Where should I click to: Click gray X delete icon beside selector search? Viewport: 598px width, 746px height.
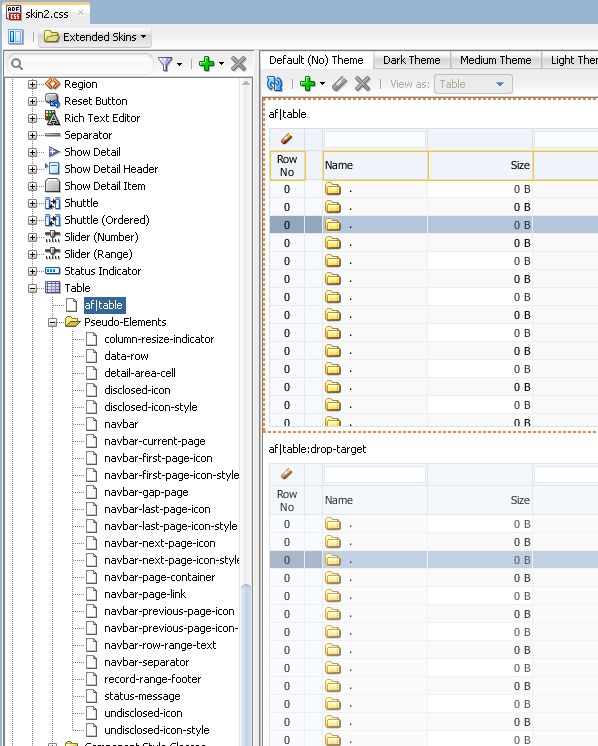pos(238,64)
